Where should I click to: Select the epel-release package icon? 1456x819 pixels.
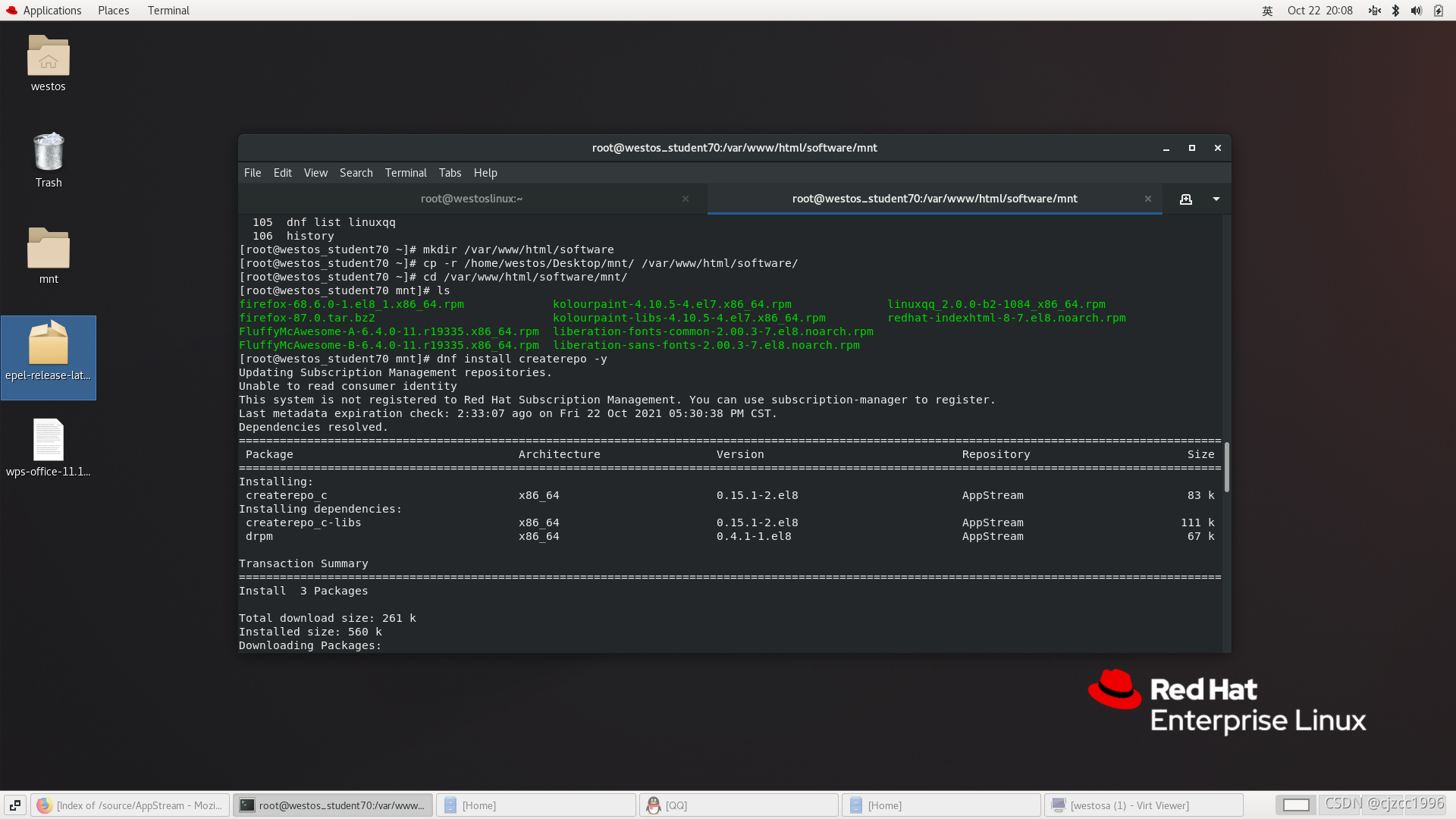tap(49, 345)
